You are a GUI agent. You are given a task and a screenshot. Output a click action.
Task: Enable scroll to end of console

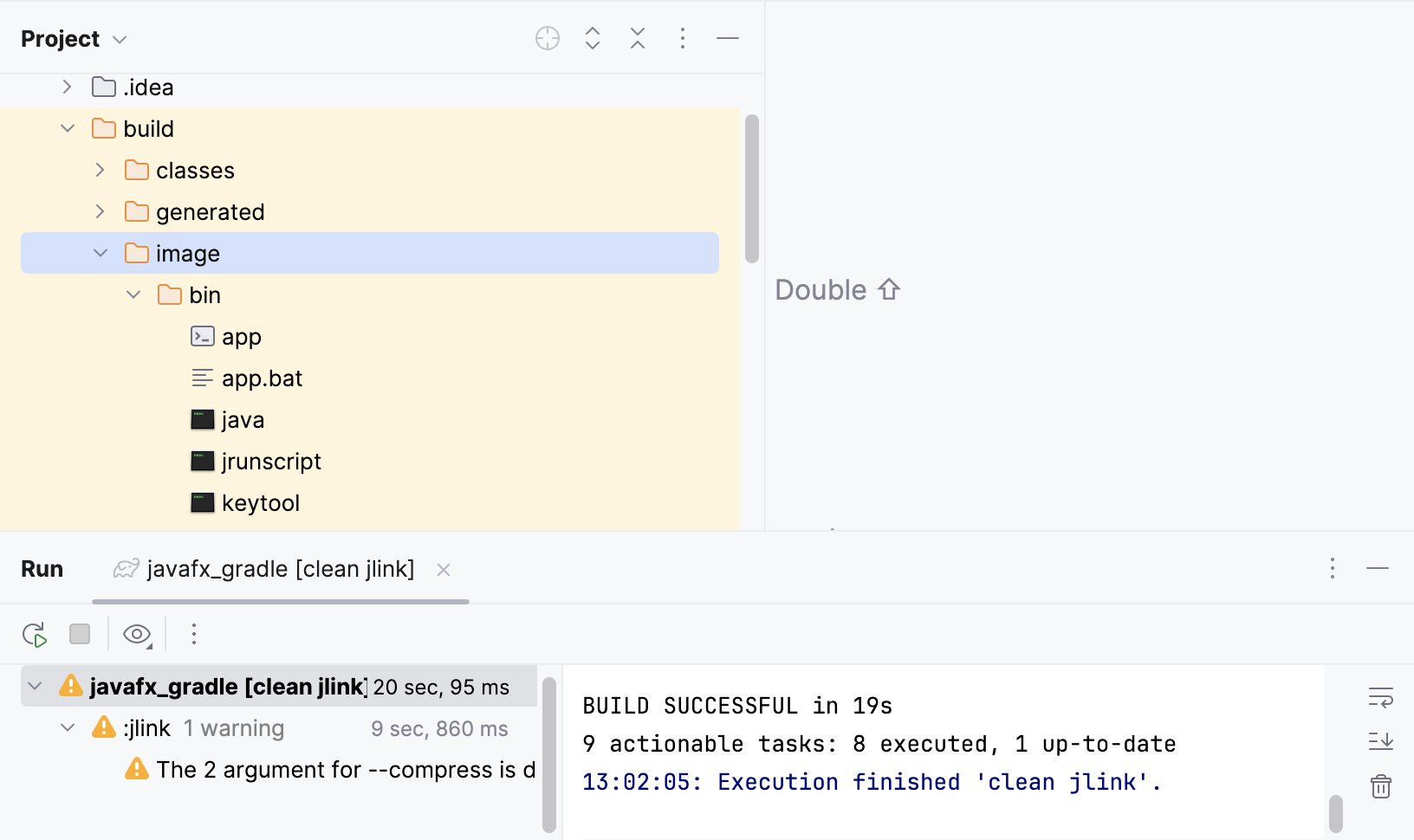pos(1380,741)
